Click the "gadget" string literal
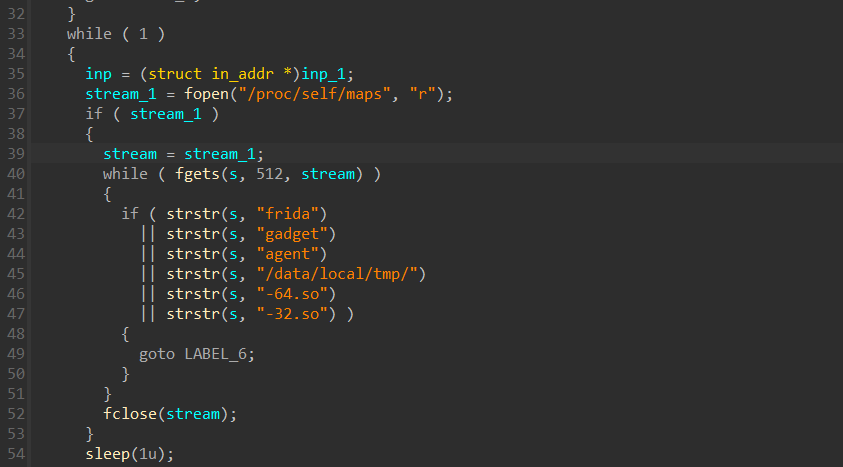843x467 pixels. pos(292,234)
